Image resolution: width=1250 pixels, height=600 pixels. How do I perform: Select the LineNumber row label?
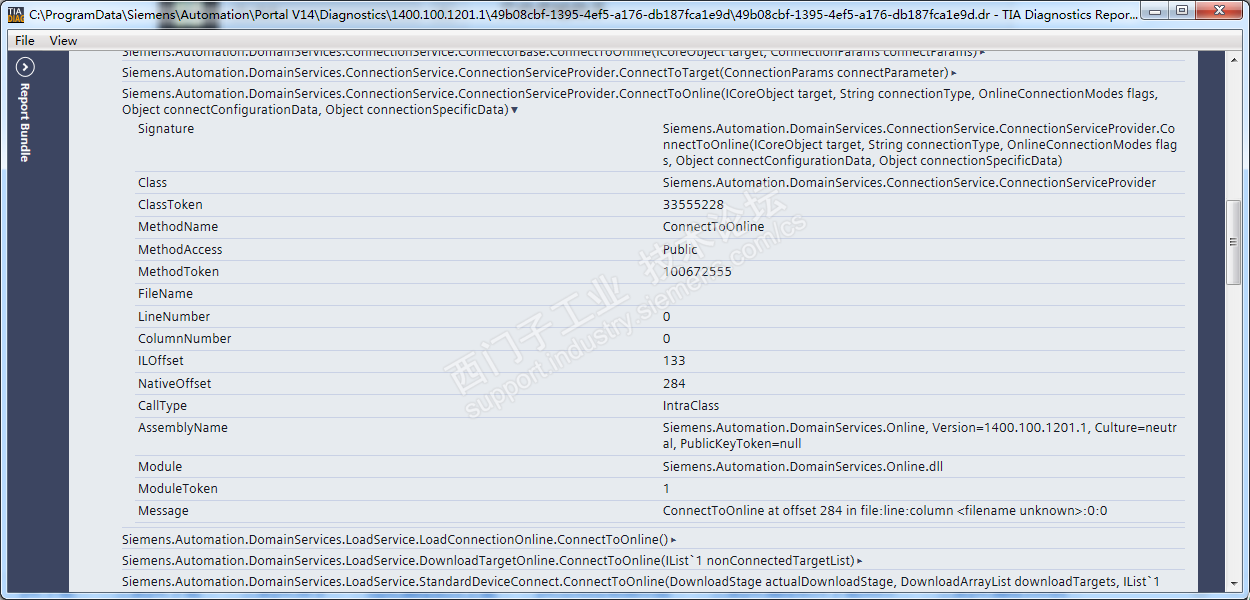[x=173, y=317]
